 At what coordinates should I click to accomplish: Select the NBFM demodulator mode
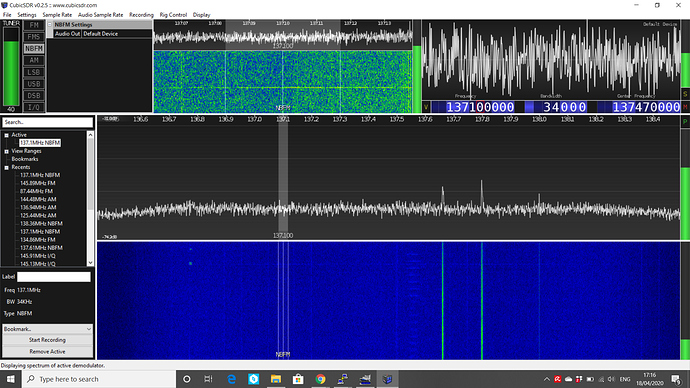(34, 48)
